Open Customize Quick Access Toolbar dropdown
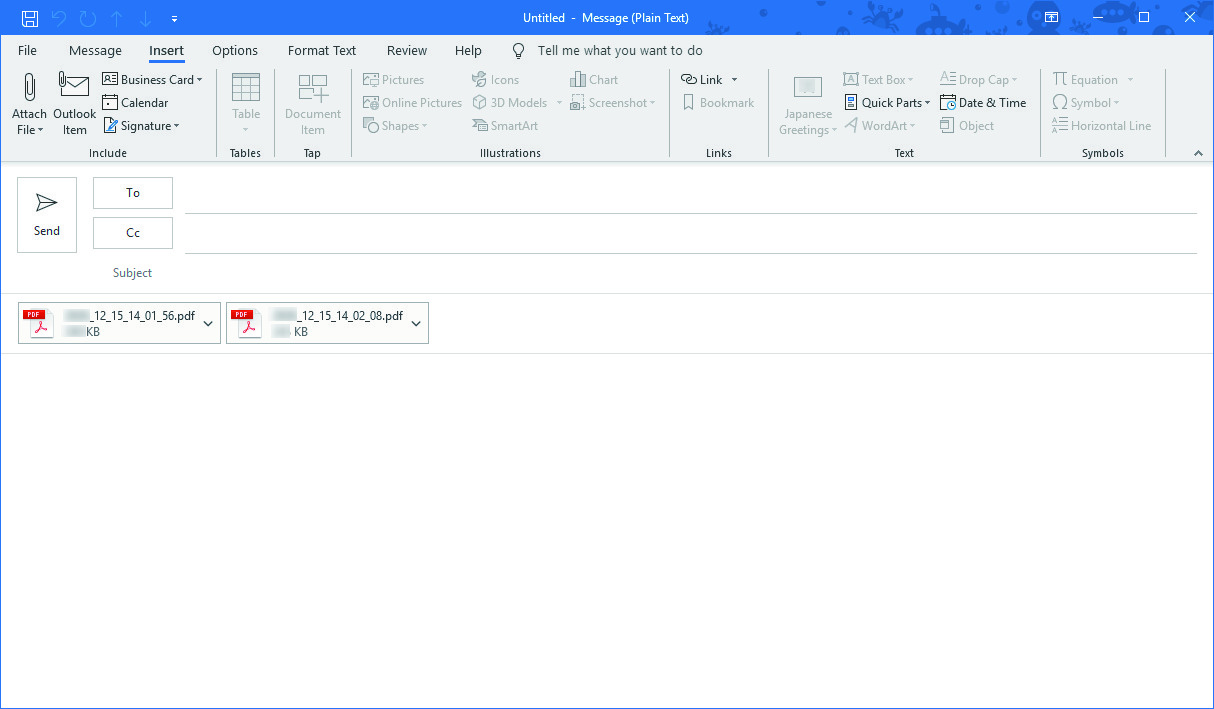The width and height of the screenshot is (1214, 709). point(175,18)
